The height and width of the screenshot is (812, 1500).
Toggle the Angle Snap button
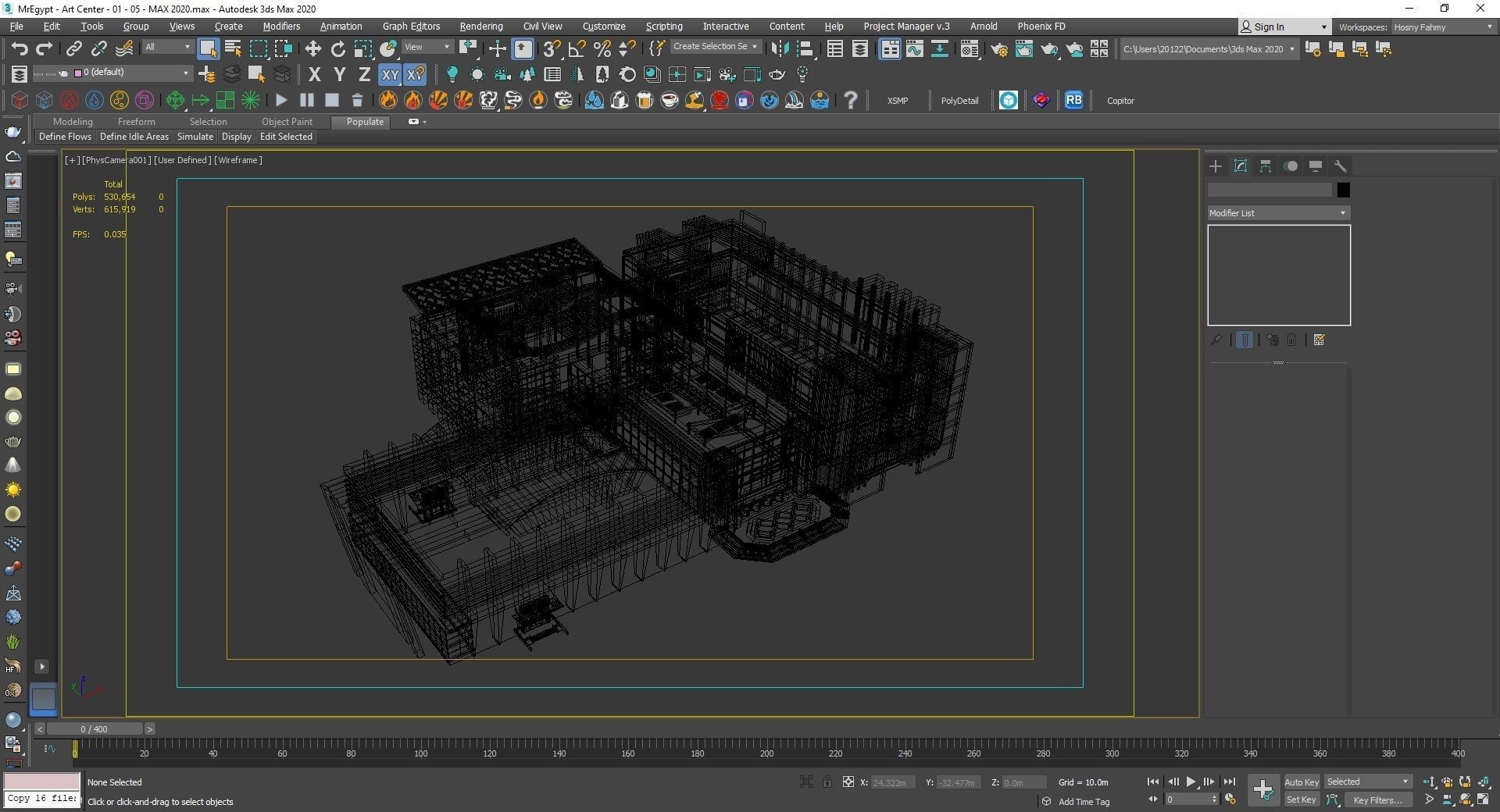(x=577, y=48)
